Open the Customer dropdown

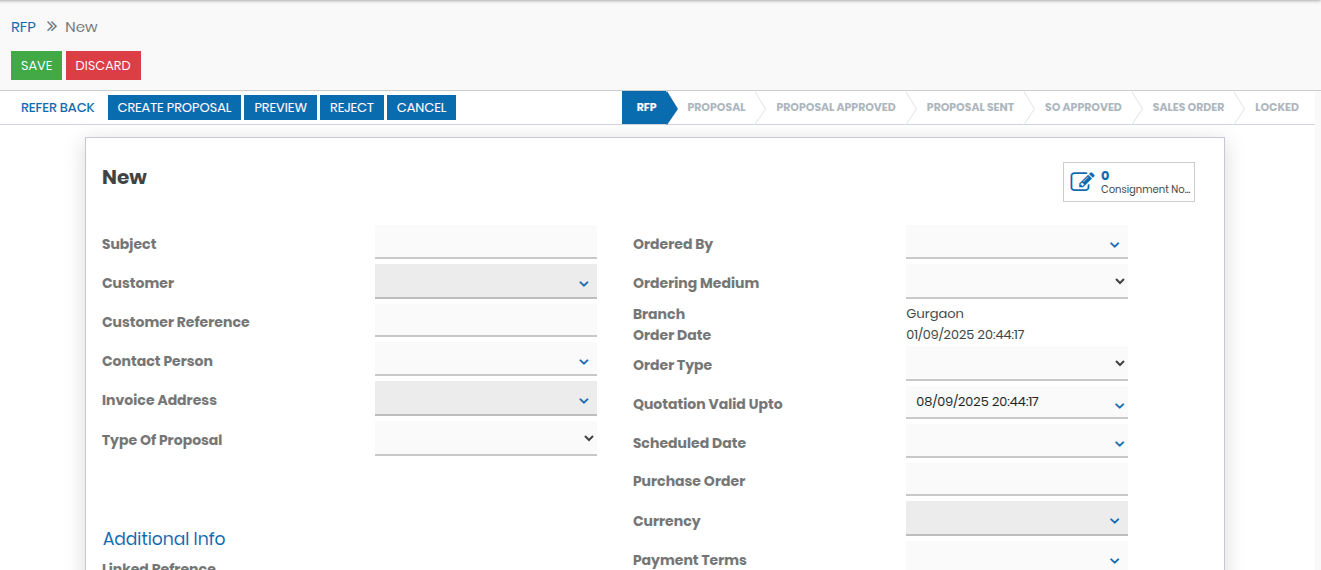click(485, 283)
